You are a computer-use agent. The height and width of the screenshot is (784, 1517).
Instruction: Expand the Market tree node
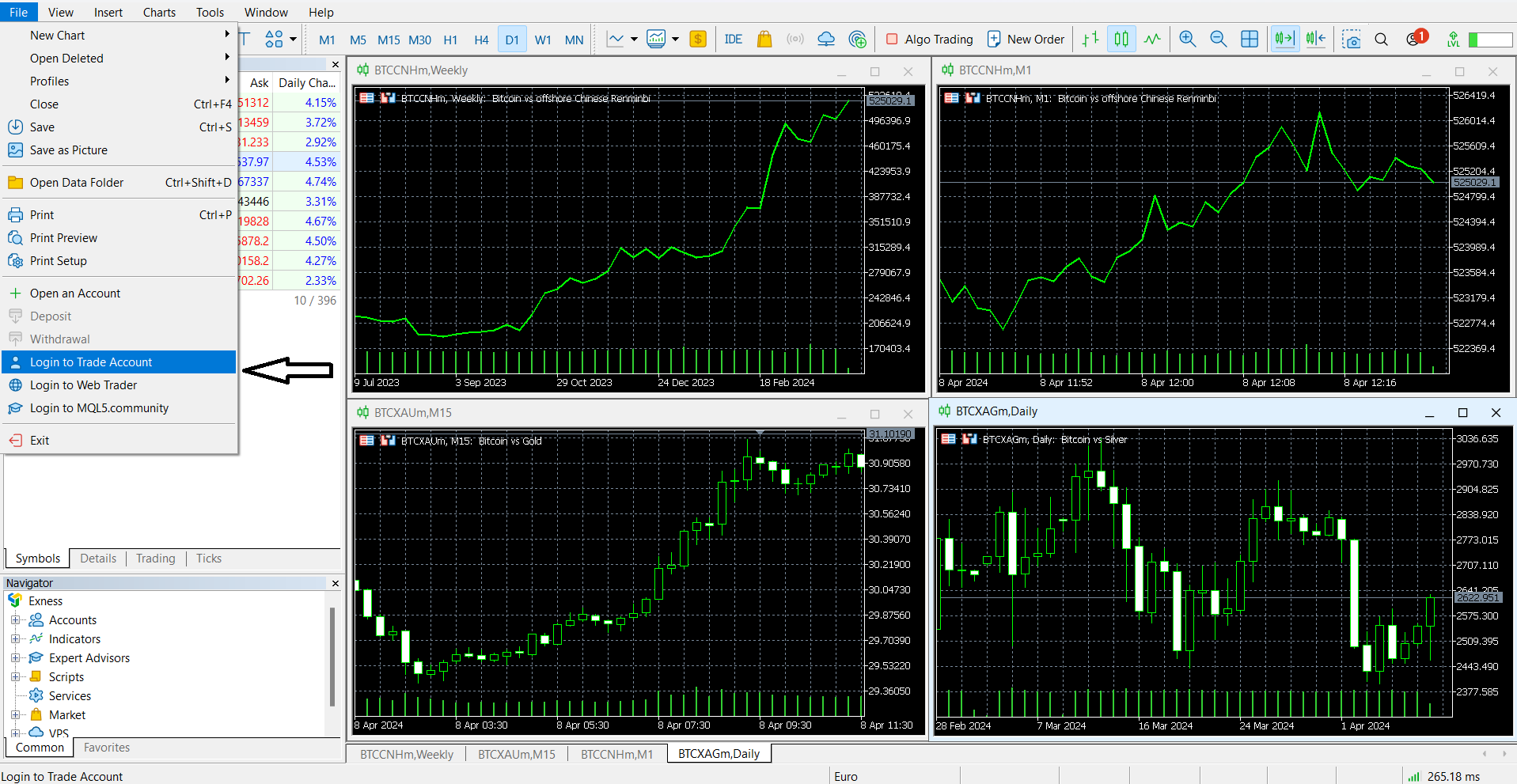click(15, 714)
